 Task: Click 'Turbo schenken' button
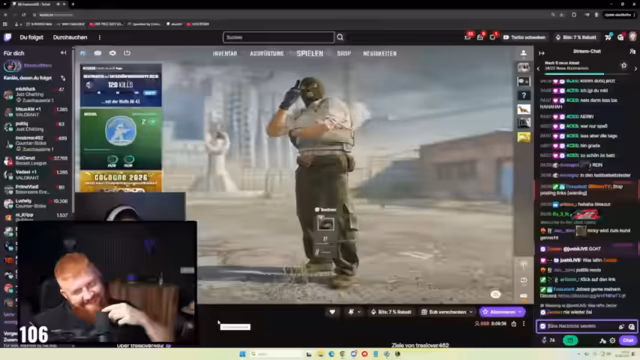(x=524, y=37)
